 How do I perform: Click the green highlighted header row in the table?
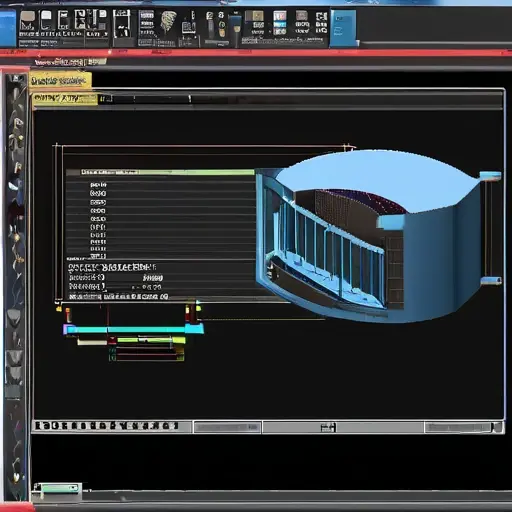click(x=161, y=172)
